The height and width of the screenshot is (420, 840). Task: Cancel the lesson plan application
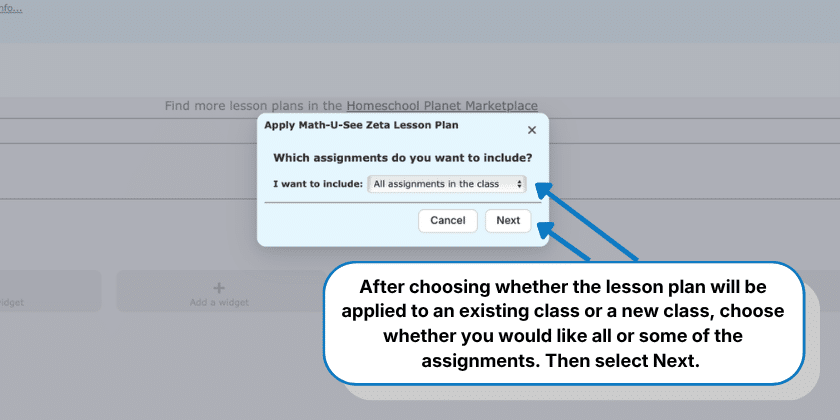[x=447, y=221]
